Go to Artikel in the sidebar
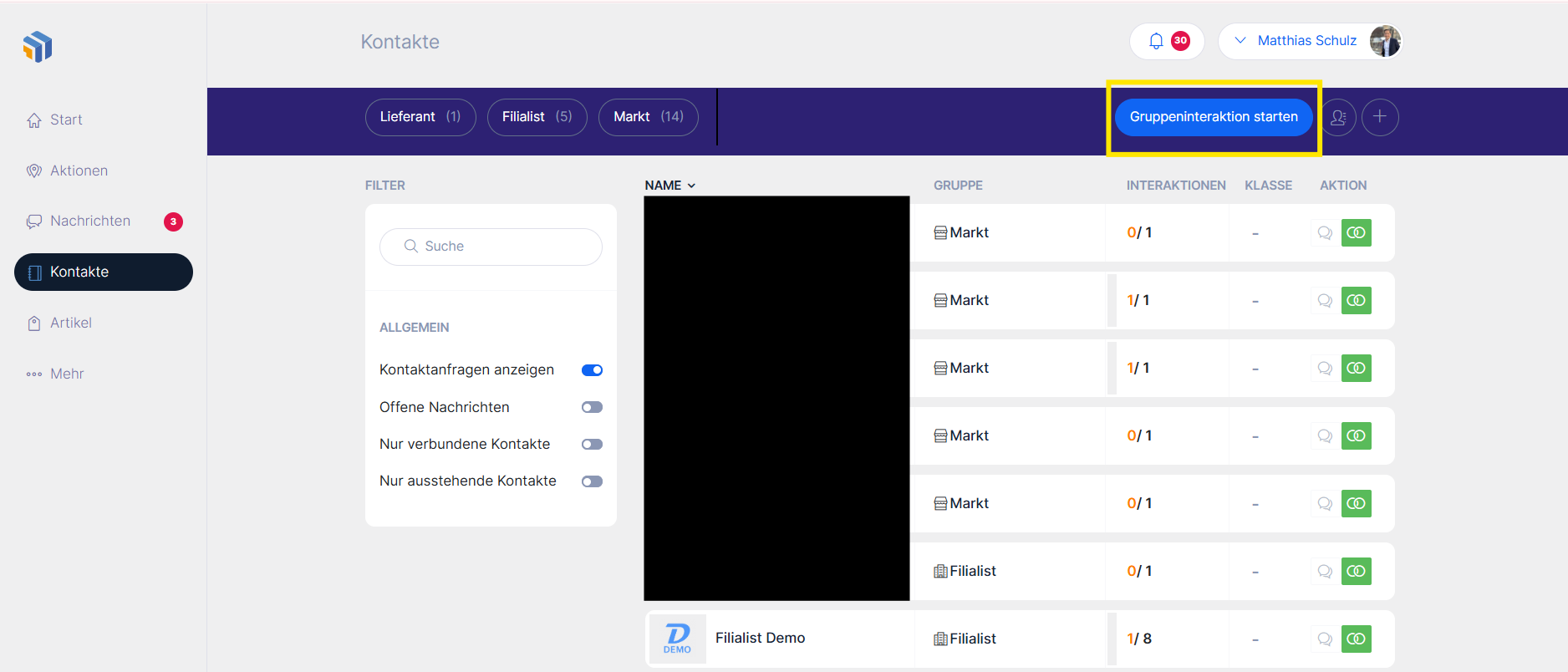Image resolution: width=1568 pixels, height=672 pixels. click(x=71, y=323)
